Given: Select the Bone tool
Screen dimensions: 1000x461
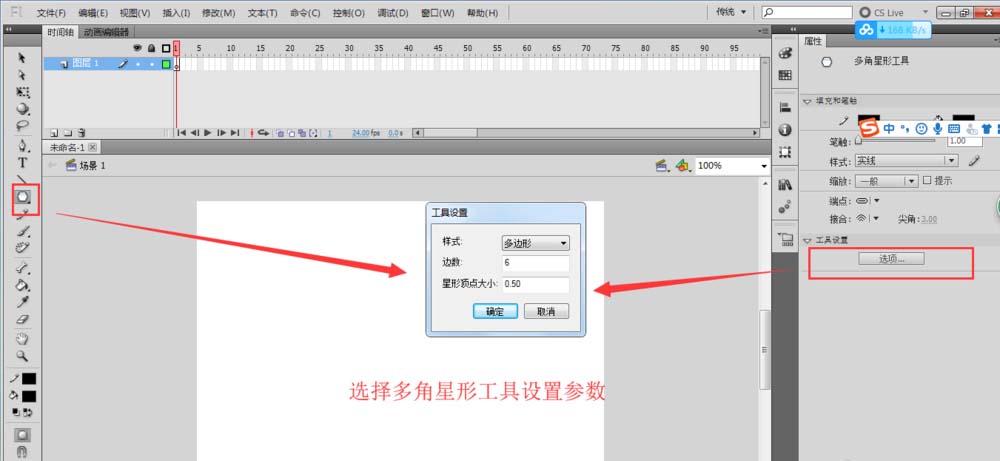Looking at the screenshot, I should pos(22,268).
